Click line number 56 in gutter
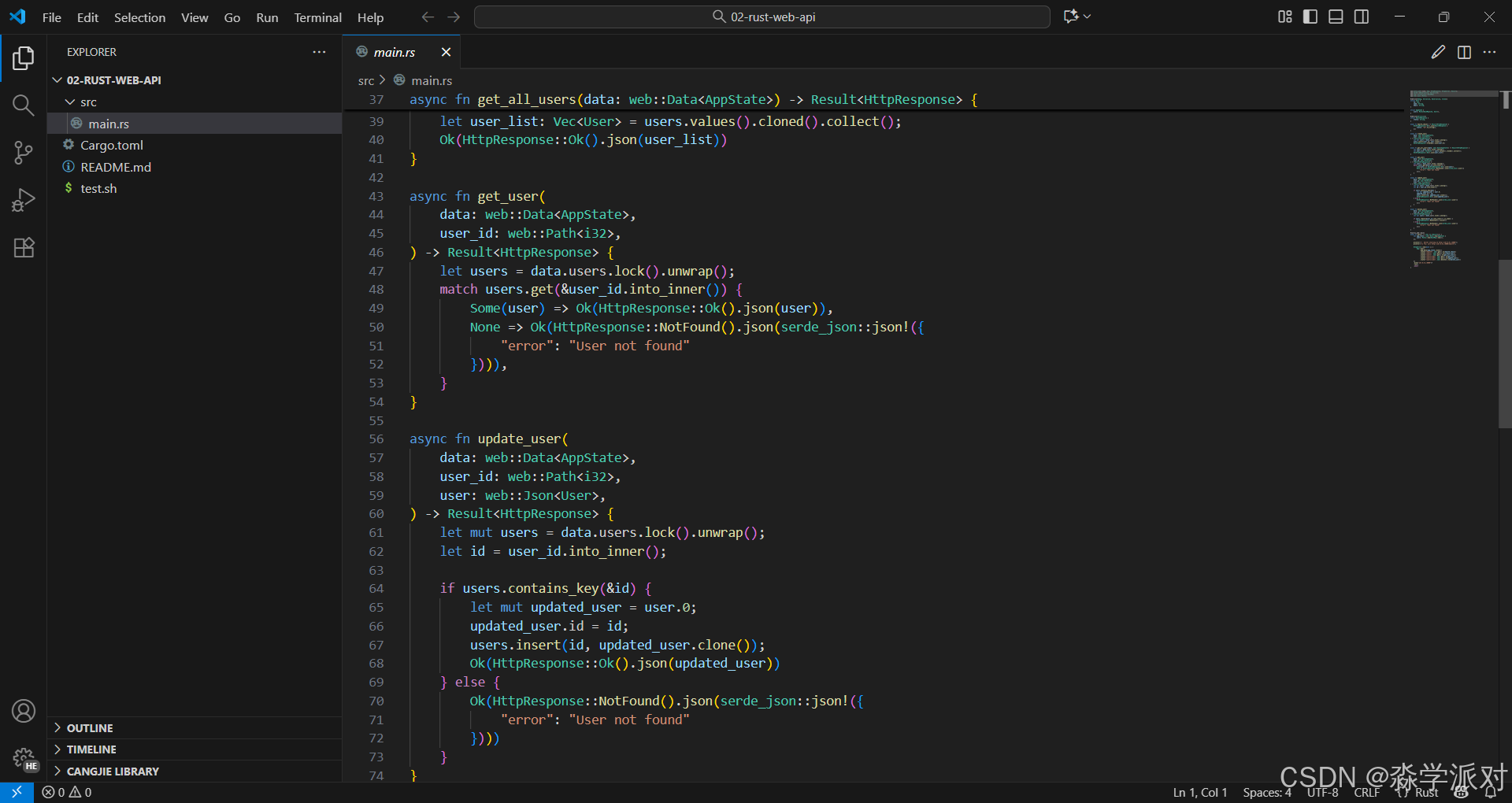The image size is (1512, 803). coord(376,439)
